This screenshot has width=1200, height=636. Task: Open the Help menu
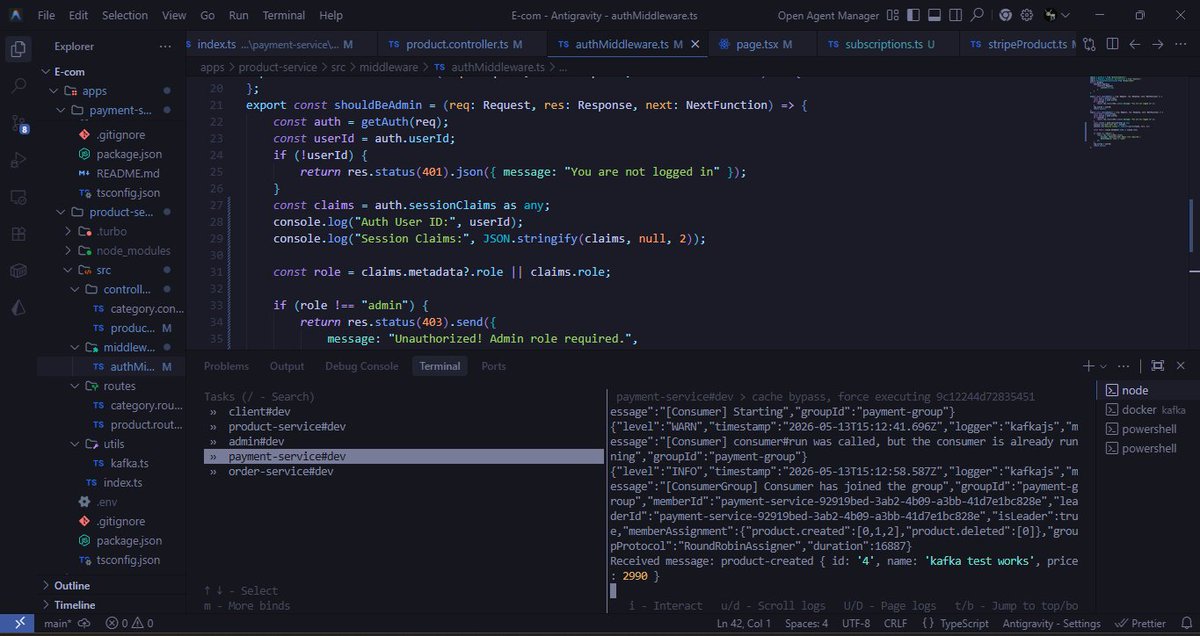point(330,15)
